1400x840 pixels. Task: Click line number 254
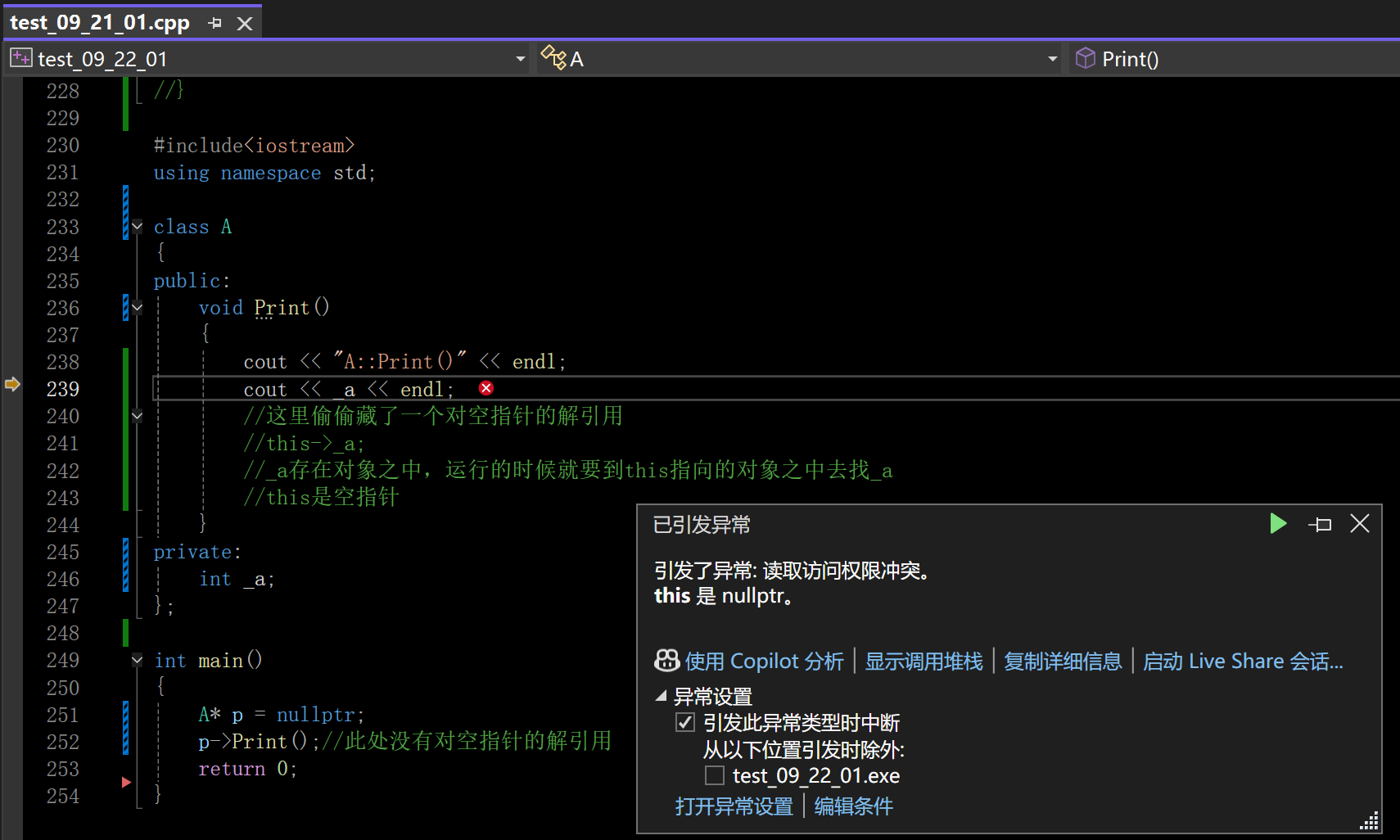click(63, 796)
